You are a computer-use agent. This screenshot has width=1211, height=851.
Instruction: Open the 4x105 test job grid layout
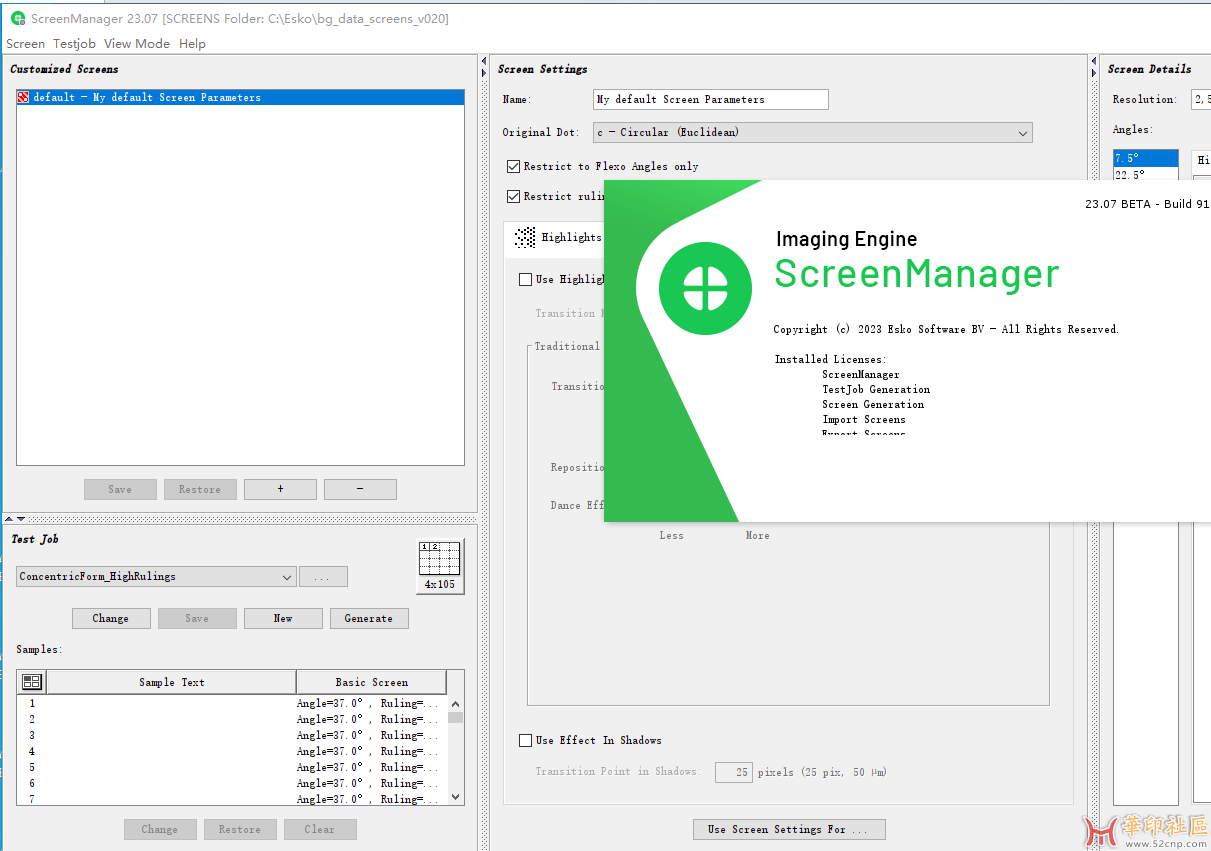click(440, 567)
